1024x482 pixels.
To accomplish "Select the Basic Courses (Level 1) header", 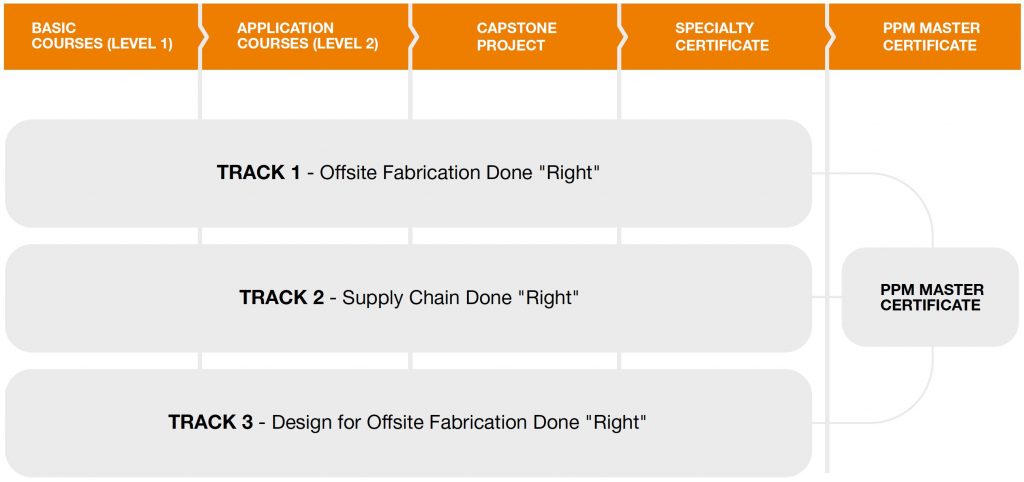I will click(x=101, y=37).
